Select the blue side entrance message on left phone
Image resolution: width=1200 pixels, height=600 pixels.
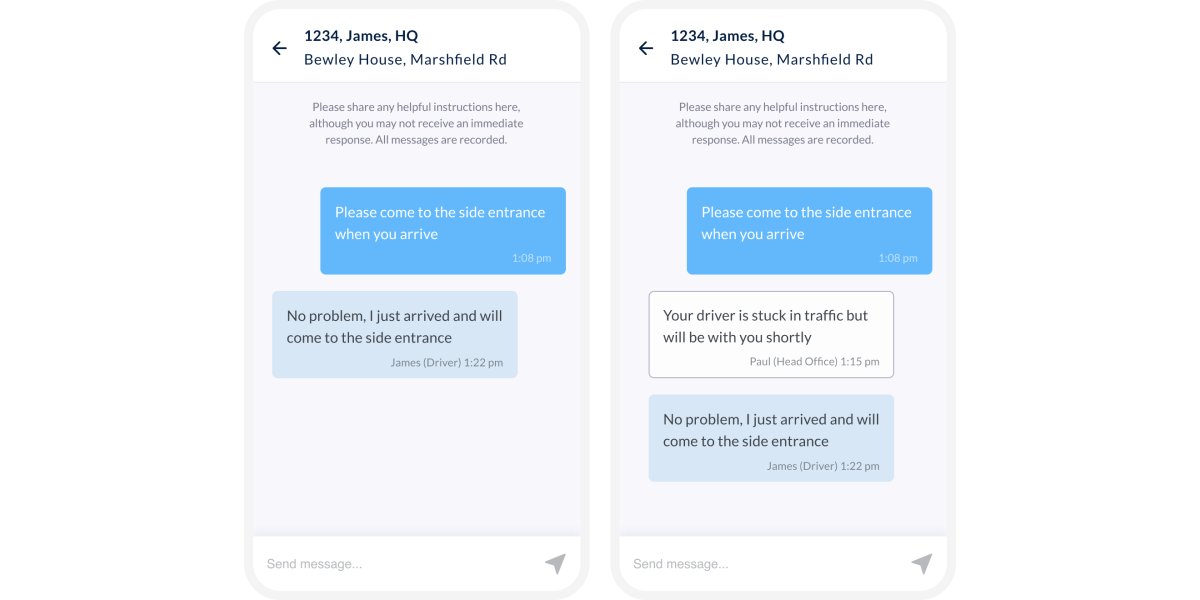[443, 222]
